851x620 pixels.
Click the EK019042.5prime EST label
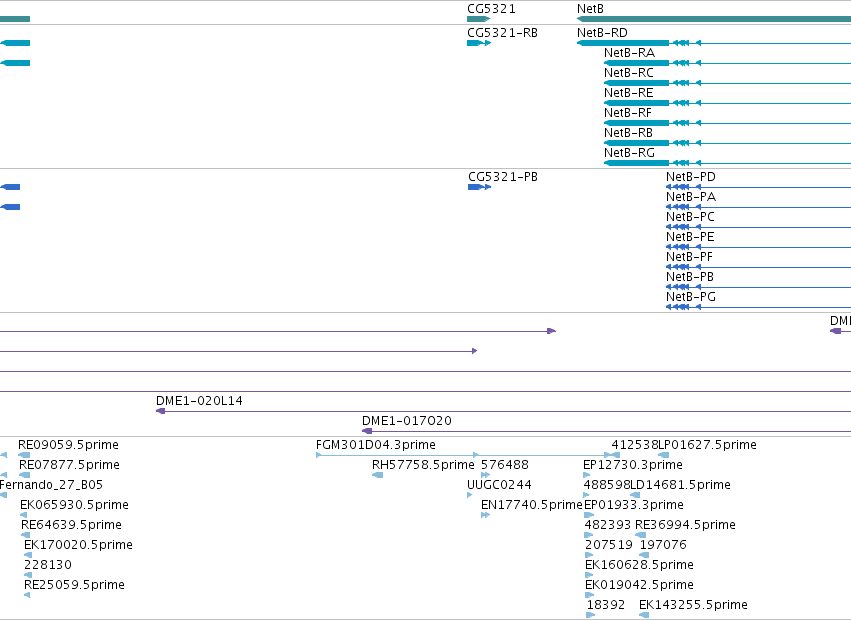tap(639, 586)
